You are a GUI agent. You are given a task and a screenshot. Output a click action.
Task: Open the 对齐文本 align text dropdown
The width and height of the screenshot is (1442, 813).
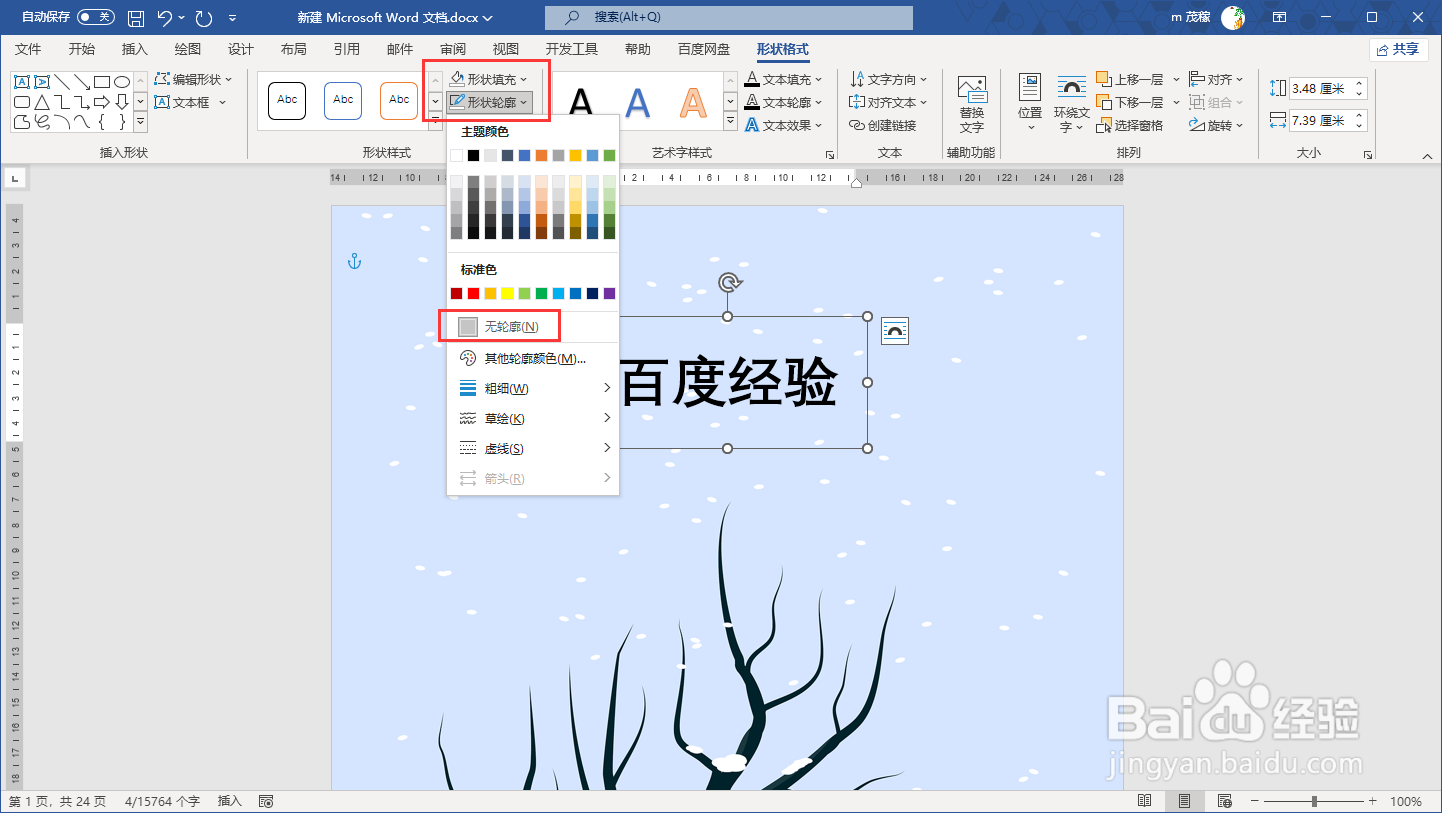pyautogui.click(x=888, y=102)
